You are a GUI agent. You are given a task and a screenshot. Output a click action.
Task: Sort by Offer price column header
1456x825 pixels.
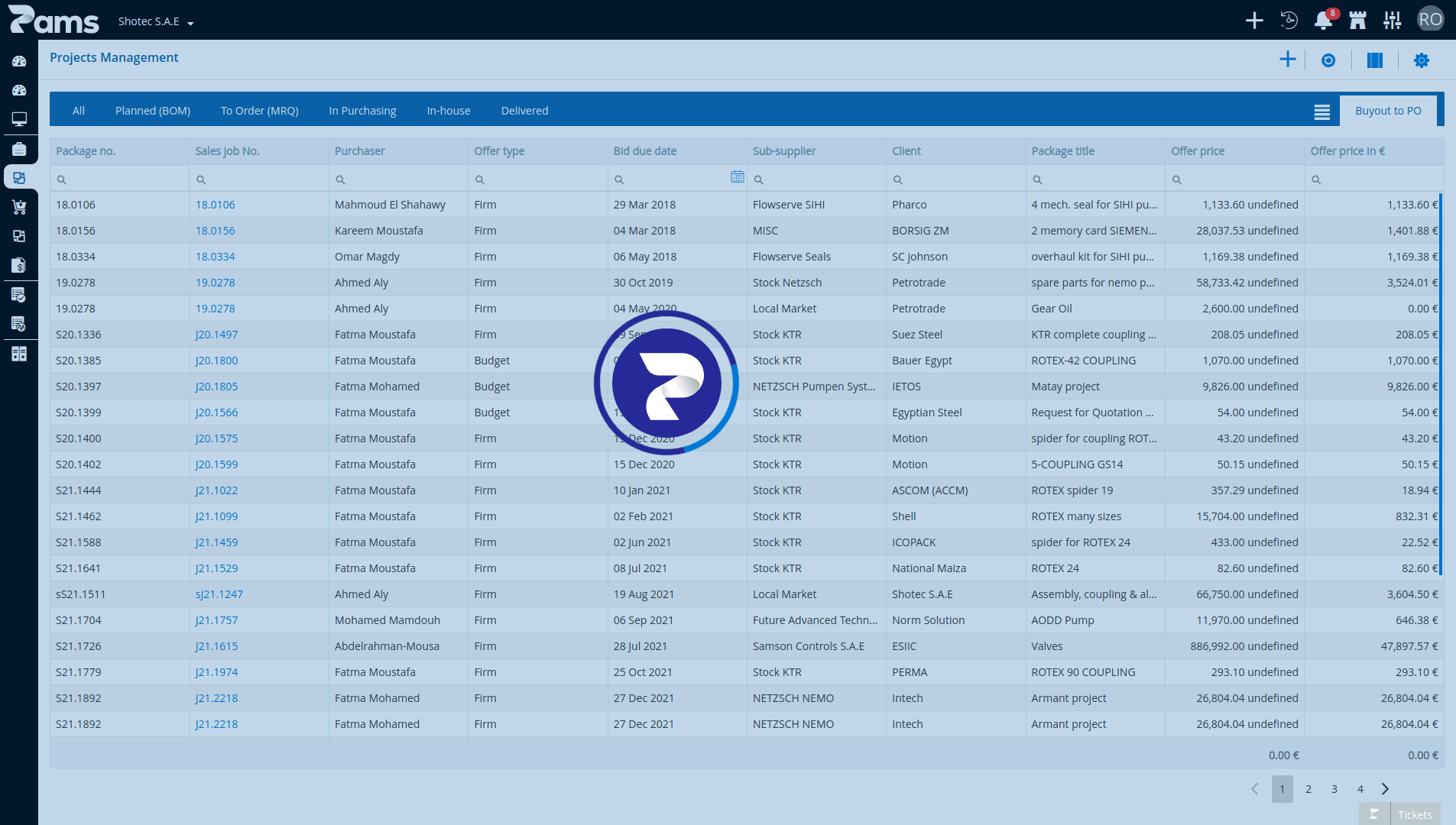point(1234,151)
